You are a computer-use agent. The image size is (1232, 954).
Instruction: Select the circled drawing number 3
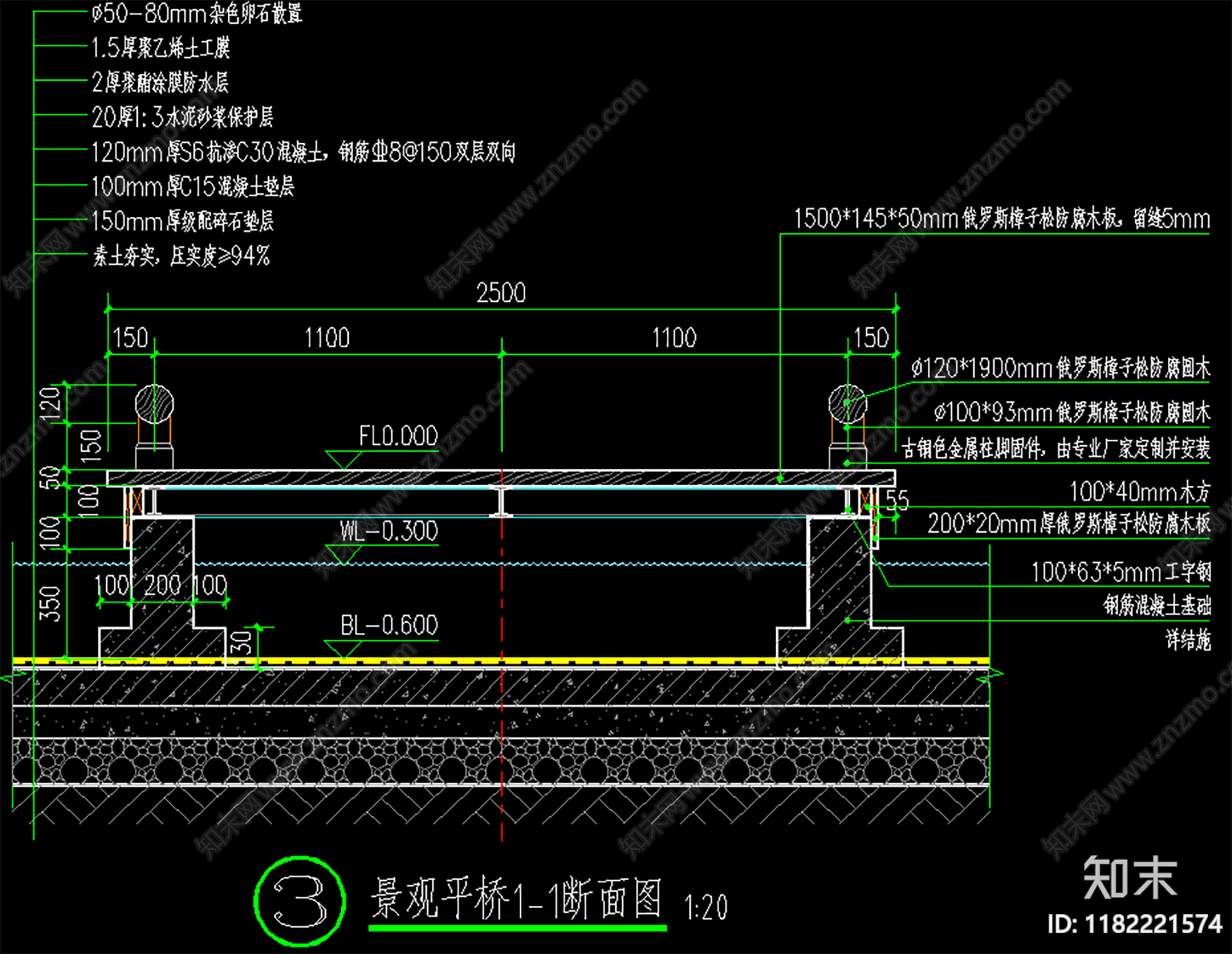point(300,902)
